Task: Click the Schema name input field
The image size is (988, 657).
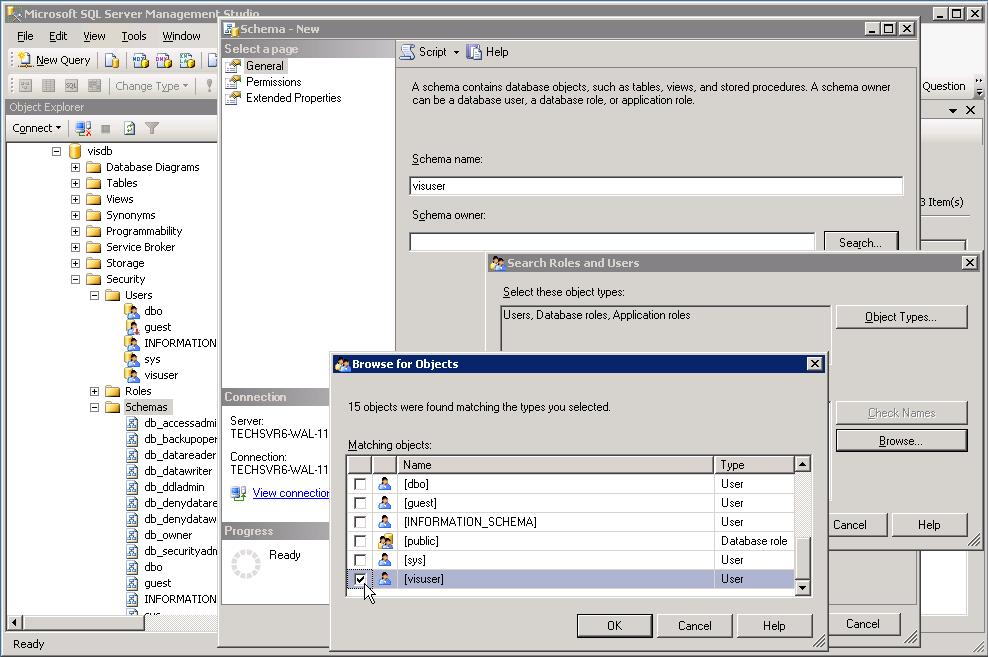Action: (656, 186)
